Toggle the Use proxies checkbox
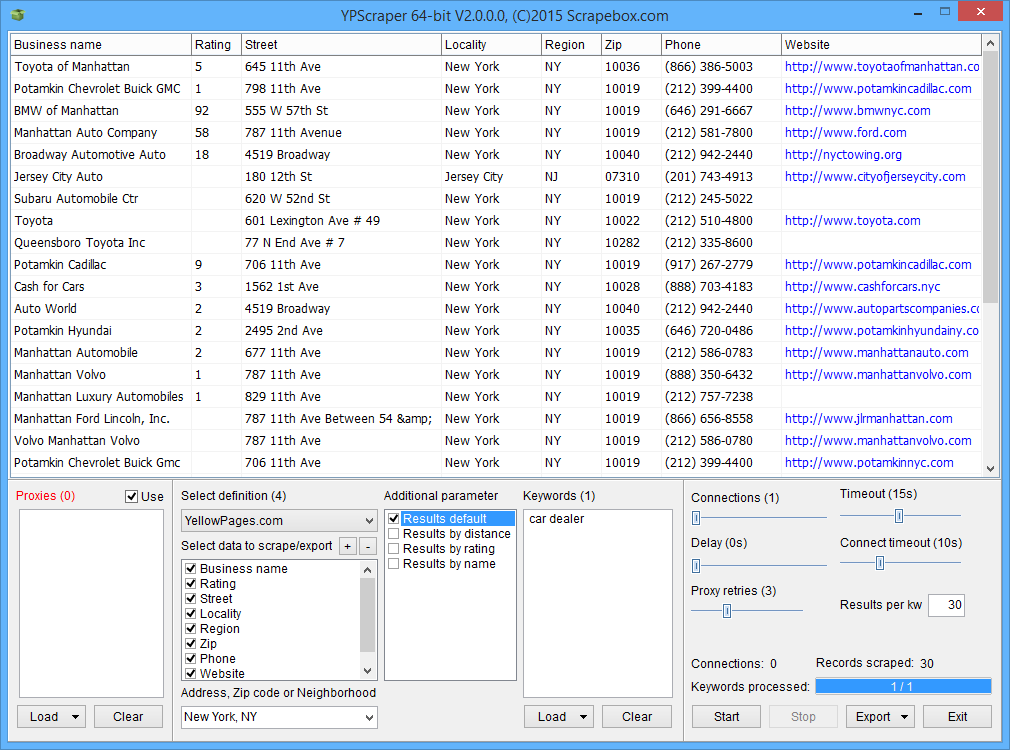Viewport: 1010px width, 750px height. [x=132, y=497]
